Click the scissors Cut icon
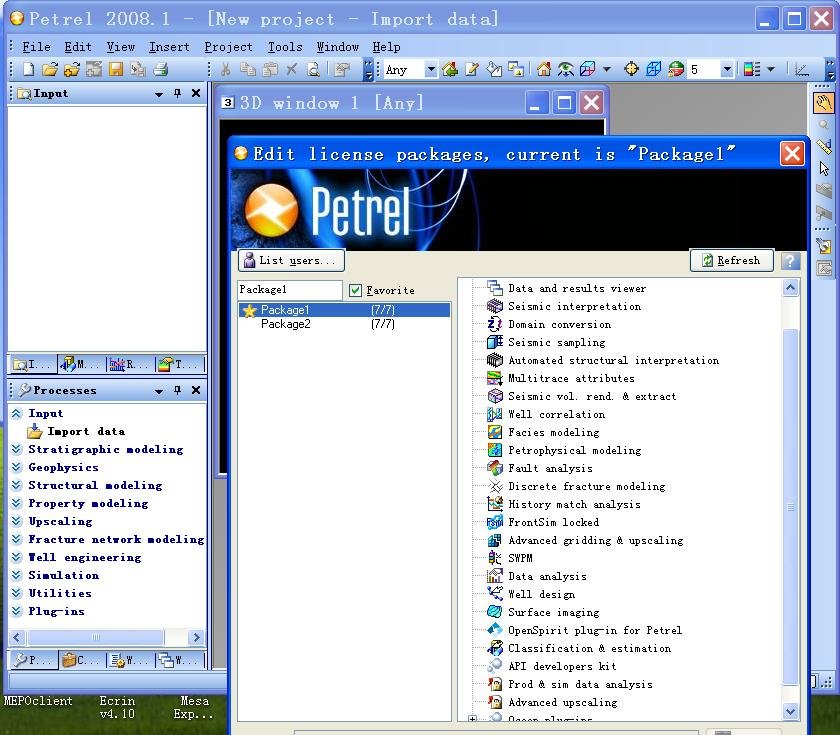 pos(226,69)
